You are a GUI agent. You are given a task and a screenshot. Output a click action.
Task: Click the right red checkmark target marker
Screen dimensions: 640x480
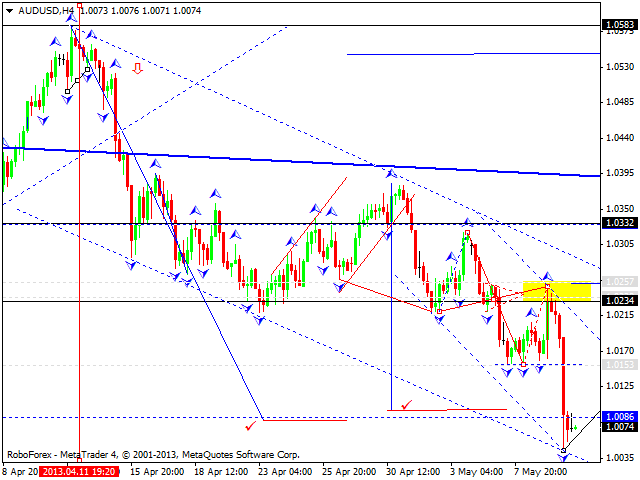coord(405,404)
